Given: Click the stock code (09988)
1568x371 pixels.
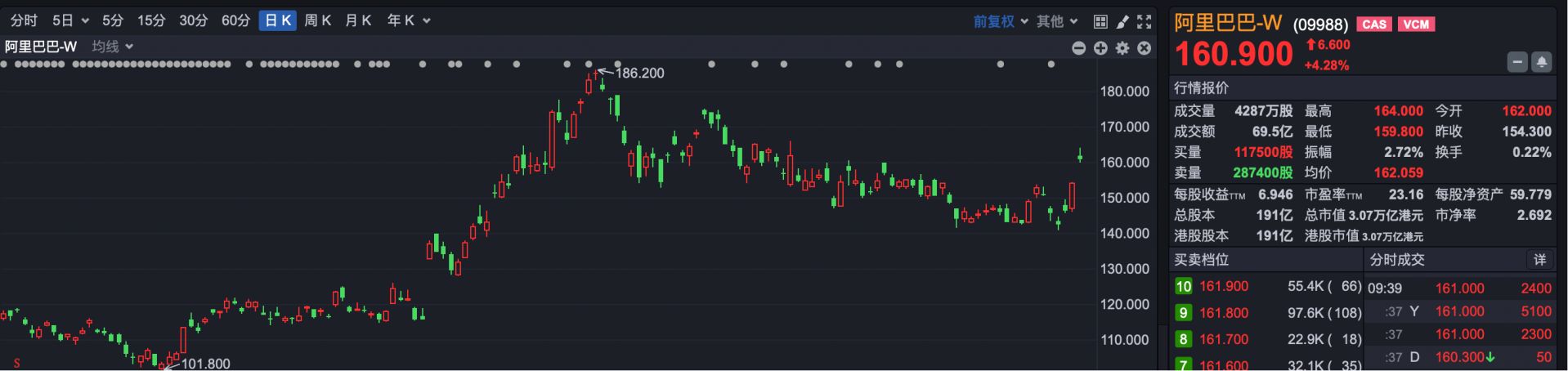Looking at the screenshot, I should (1320, 25).
